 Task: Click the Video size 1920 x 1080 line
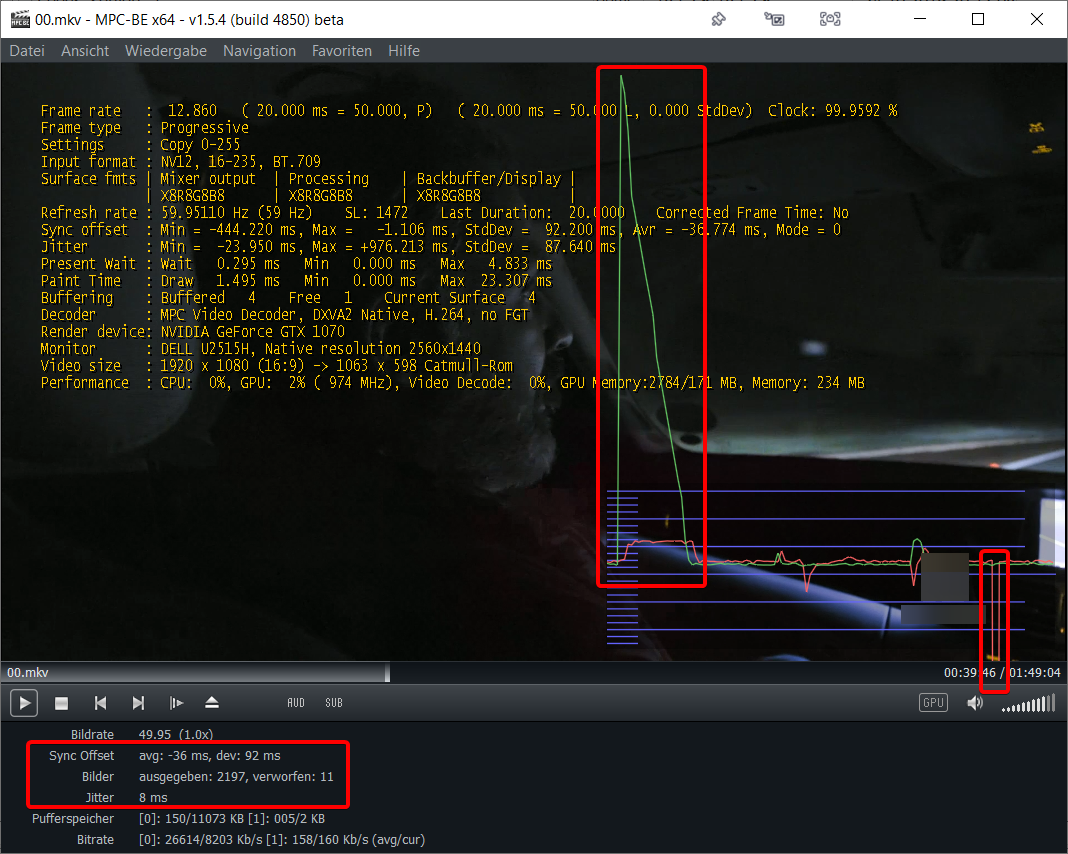pyautogui.click(x=277, y=366)
